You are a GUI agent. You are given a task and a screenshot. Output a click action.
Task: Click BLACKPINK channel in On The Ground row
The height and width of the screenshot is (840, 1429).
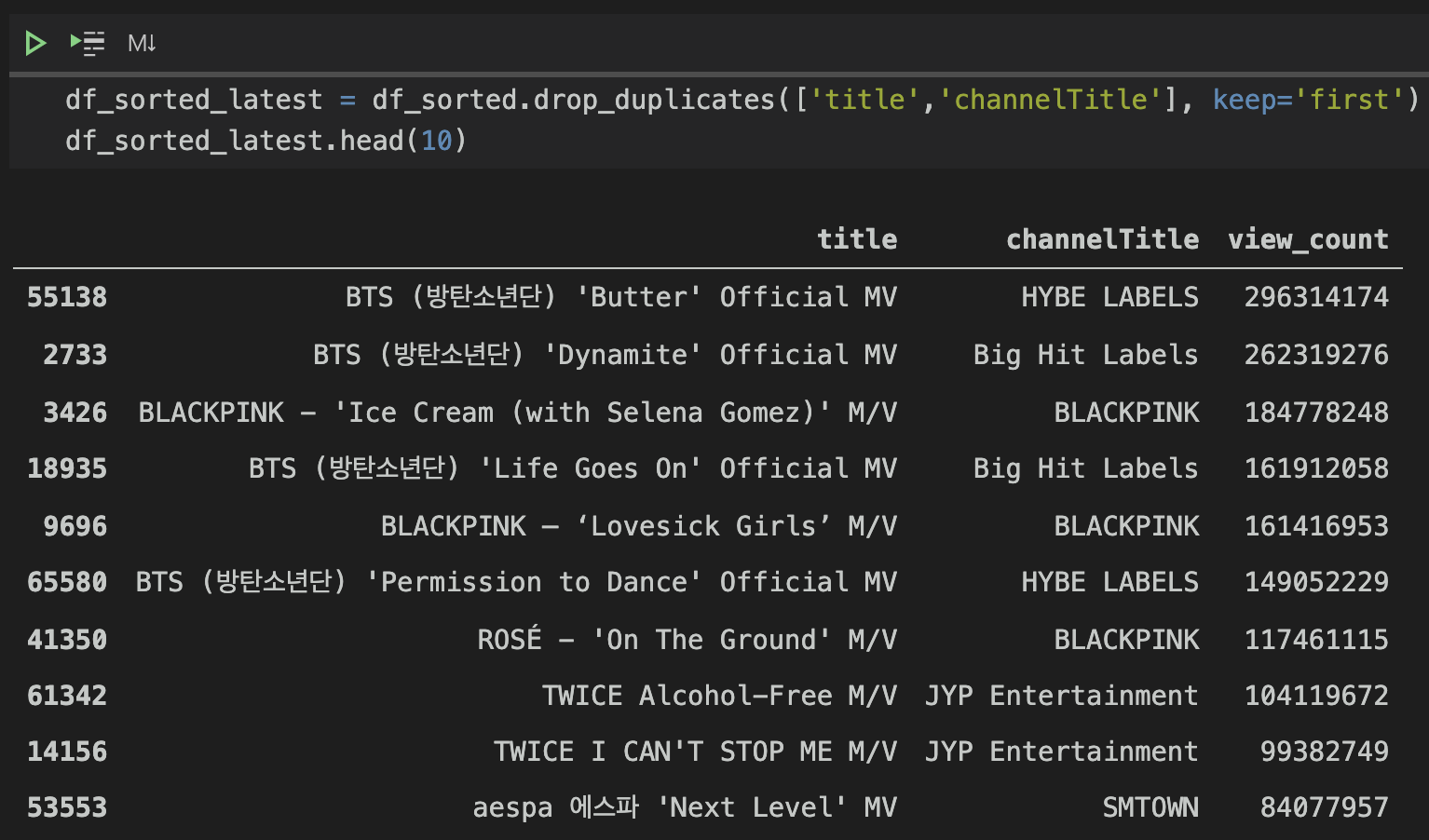point(1127,640)
